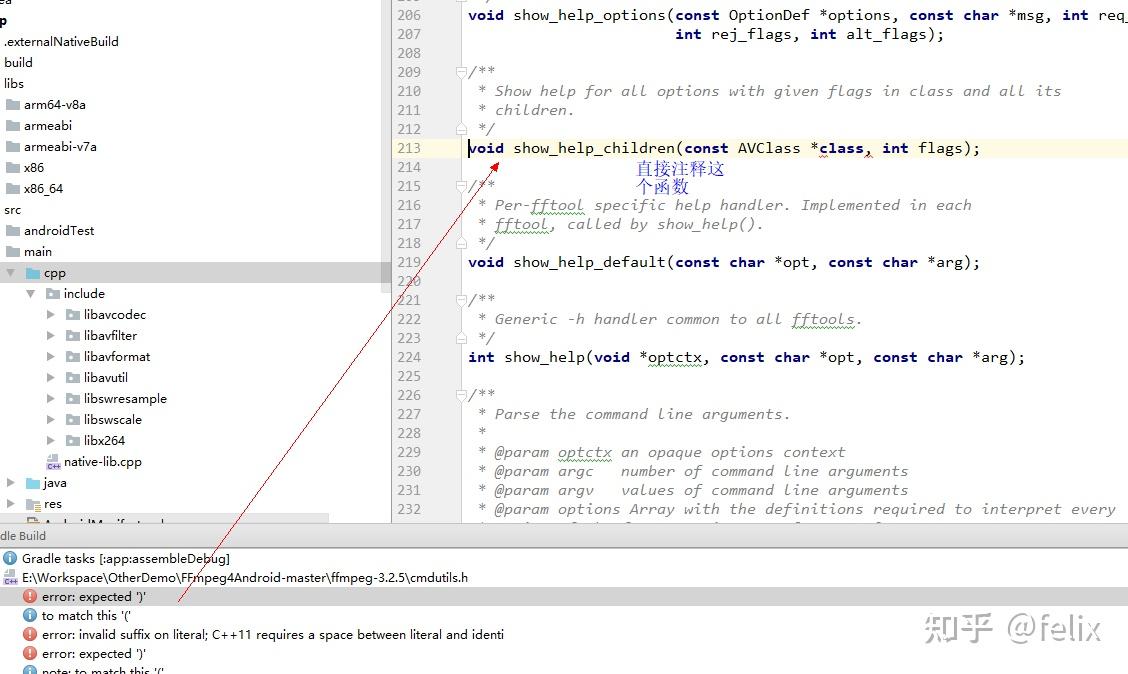Expand the libswscale folder arrow
Viewport: 1128px width, 674px height.
click(50, 419)
